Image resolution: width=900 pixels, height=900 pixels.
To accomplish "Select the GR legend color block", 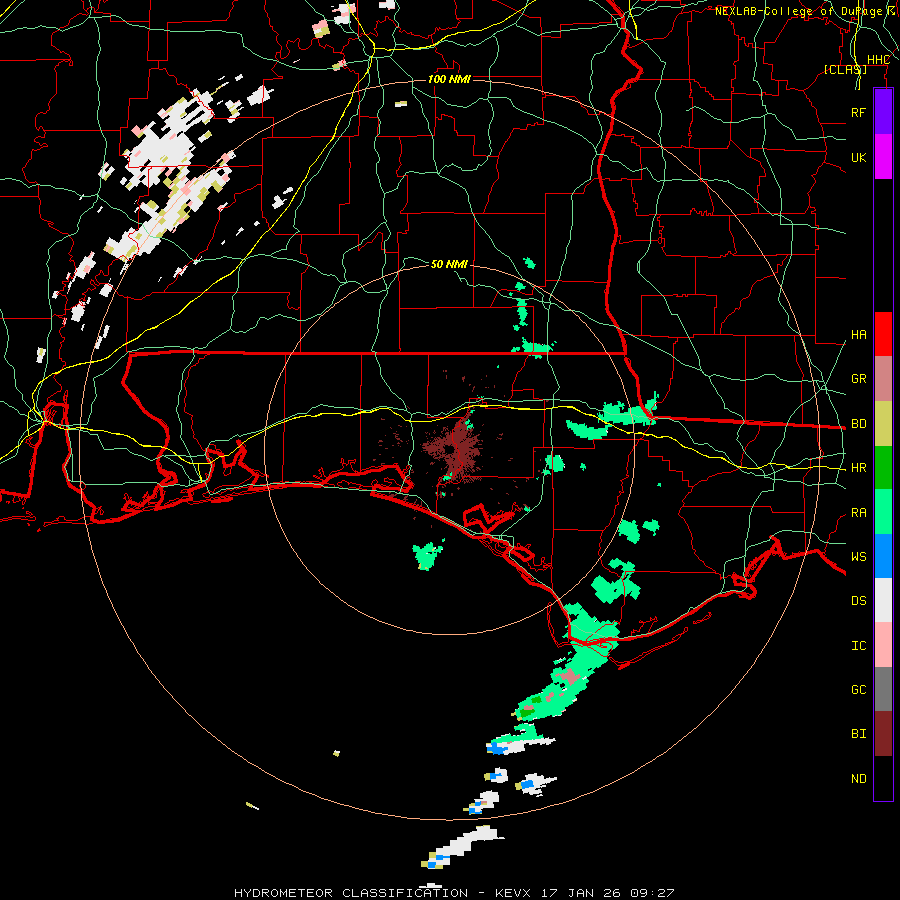I will point(883,379).
